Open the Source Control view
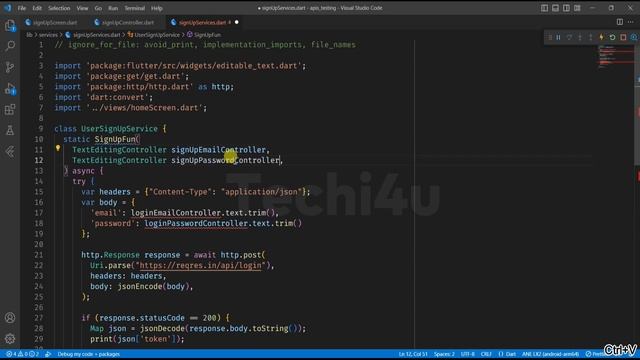Image resolution: width=640 pixels, height=360 pixels. coord(10,67)
